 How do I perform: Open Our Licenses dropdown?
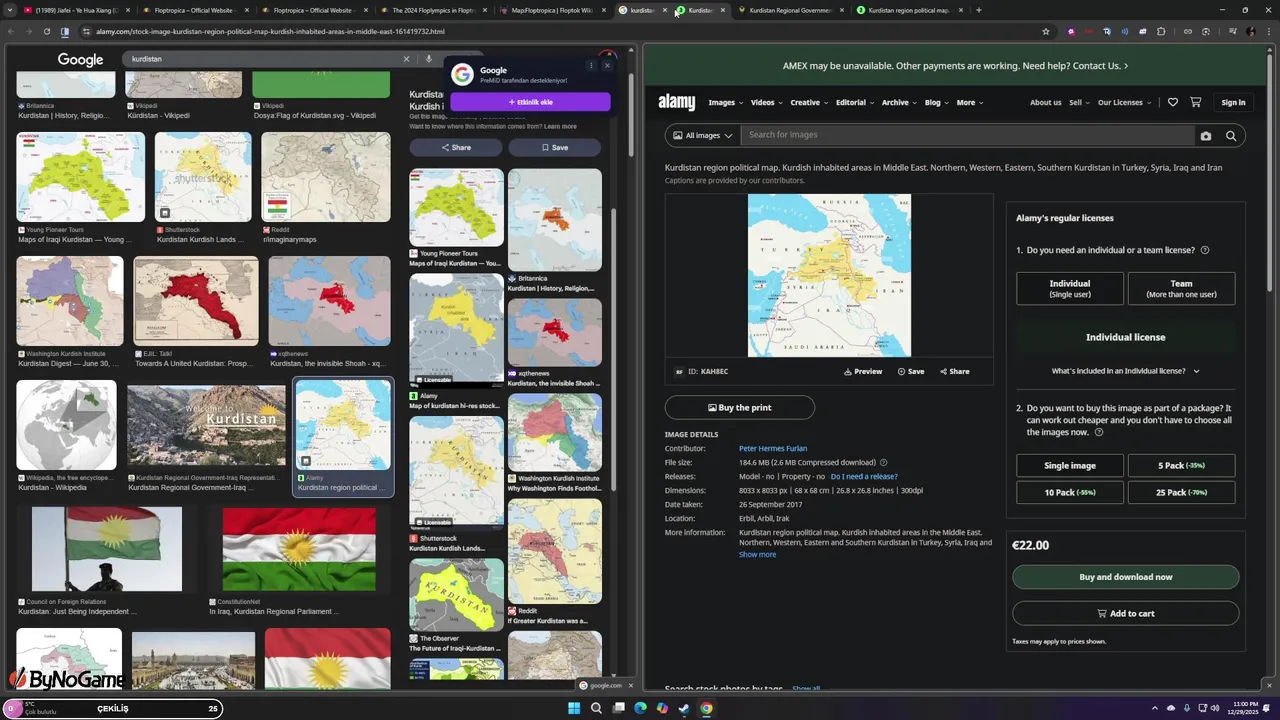tap(1124, 103)
